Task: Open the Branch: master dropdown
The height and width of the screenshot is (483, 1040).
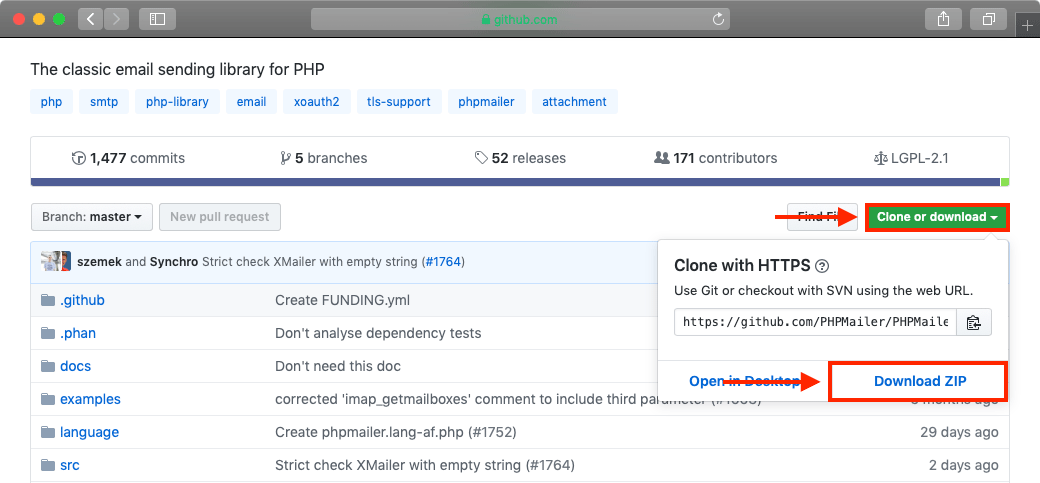Action: 92,217
